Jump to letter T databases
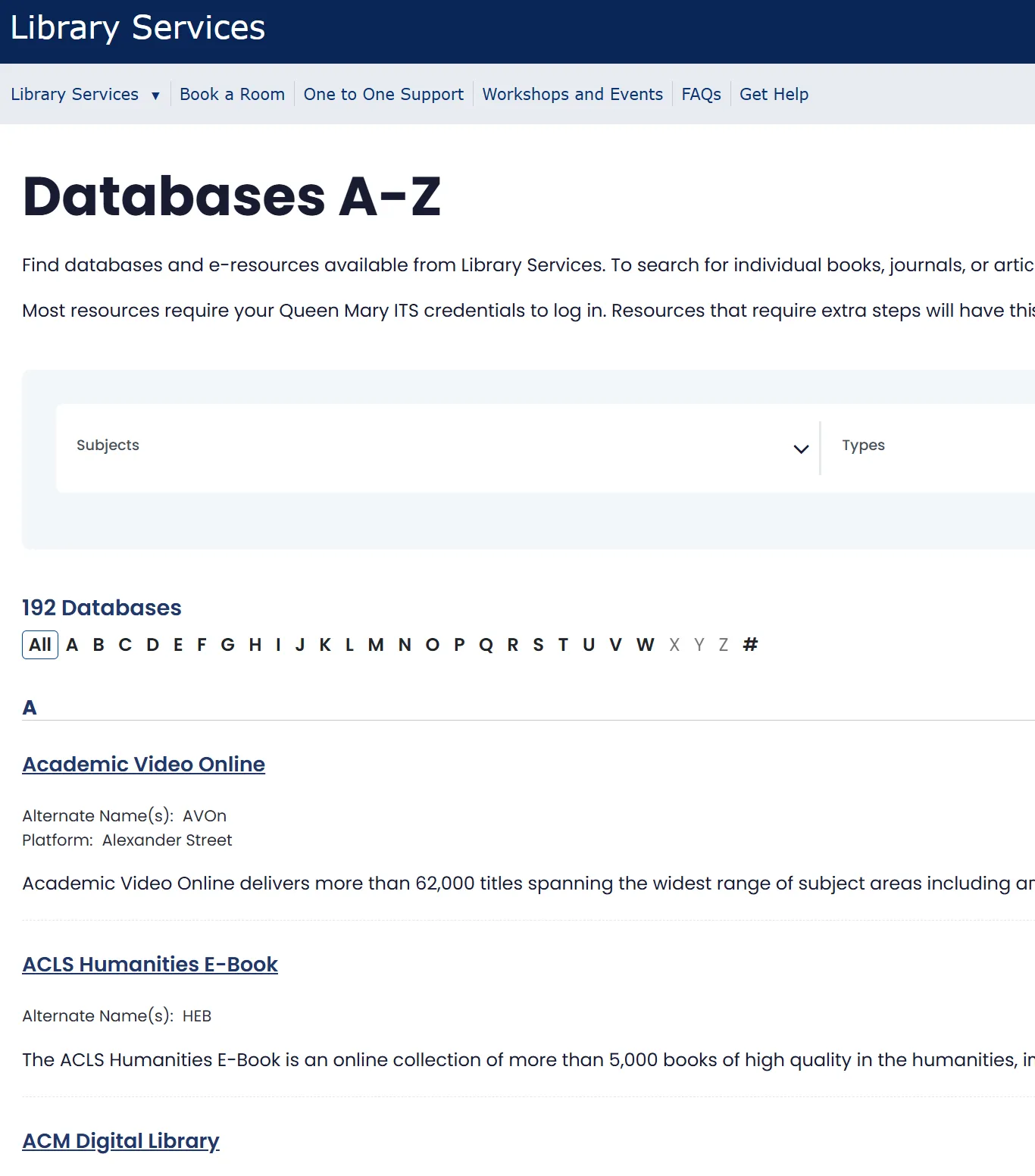Screen dimensions: 1035x1176 coord(563,645)
